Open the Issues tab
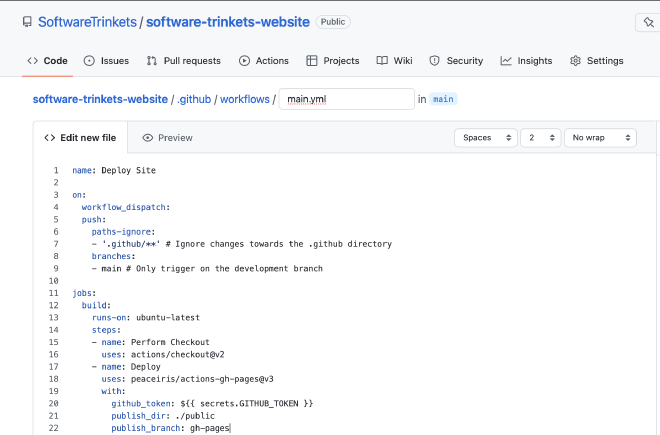Viewport: 660px width, 435px height. pyautogui.click(x=105, y=61)
